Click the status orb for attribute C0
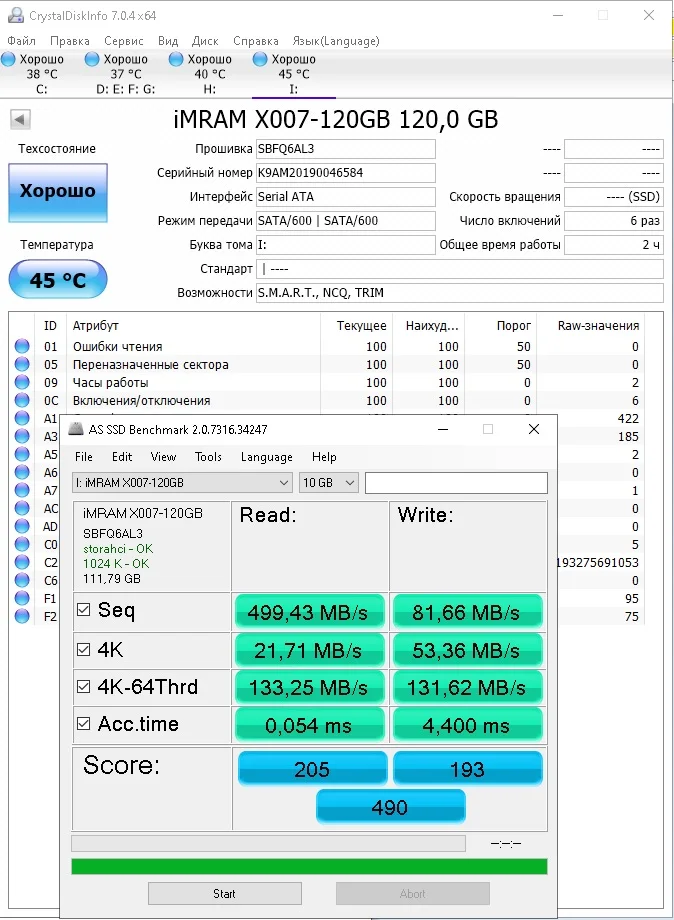The width and height of the screenshot is (674, 920). pos(22,544)
